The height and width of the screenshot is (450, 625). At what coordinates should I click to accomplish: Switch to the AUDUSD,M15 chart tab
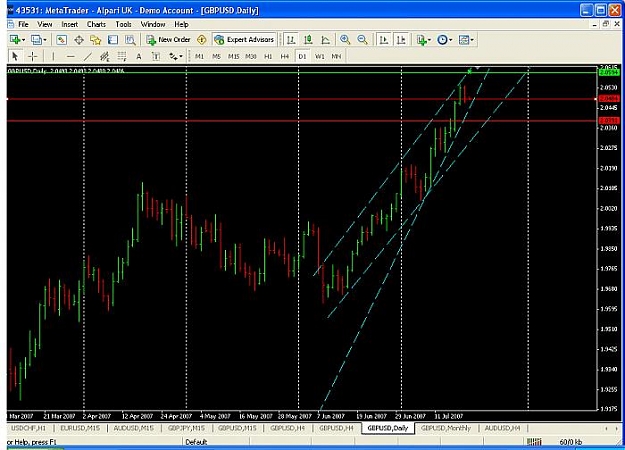click(134, 428)
